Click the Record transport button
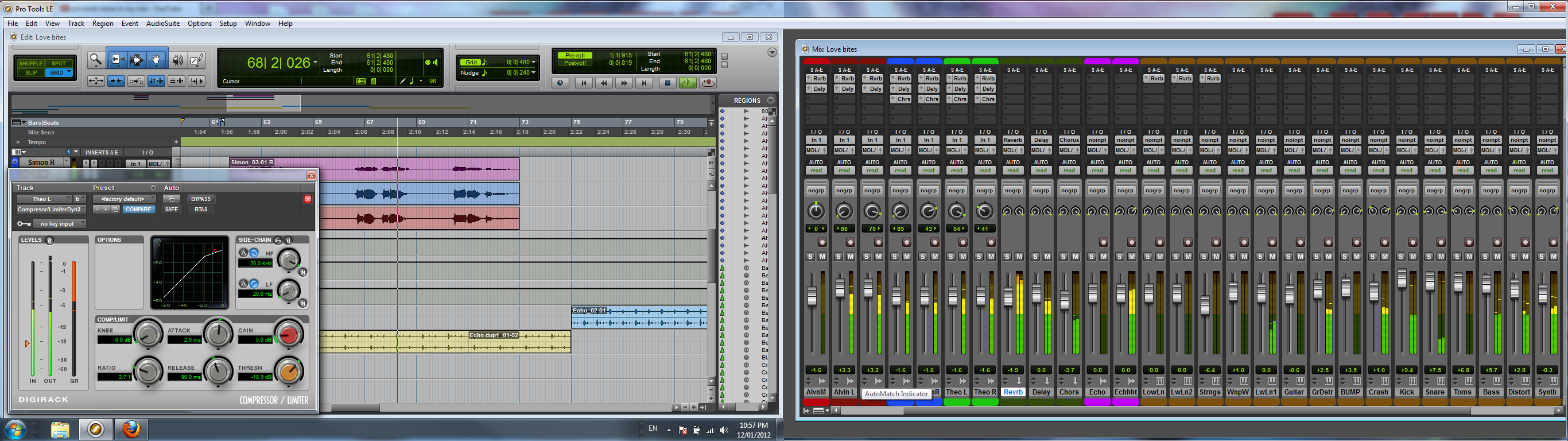The height and width of the screenshot is (441, 1568). click(707, 83)
